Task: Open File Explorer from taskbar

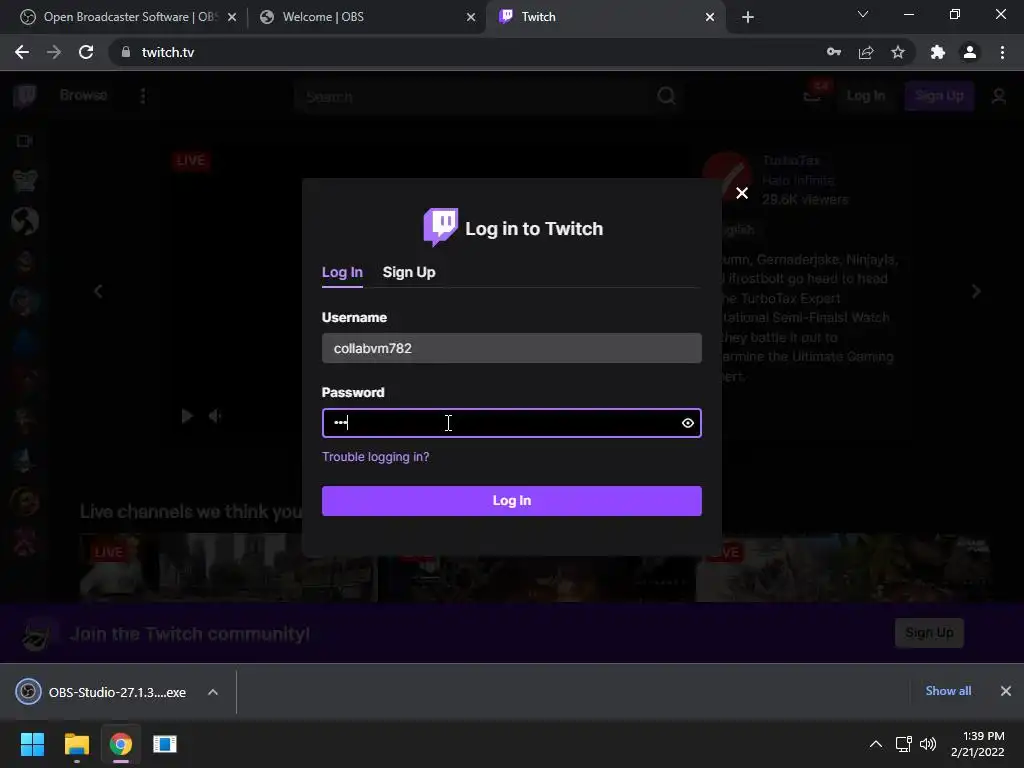Action: [76, 744]
